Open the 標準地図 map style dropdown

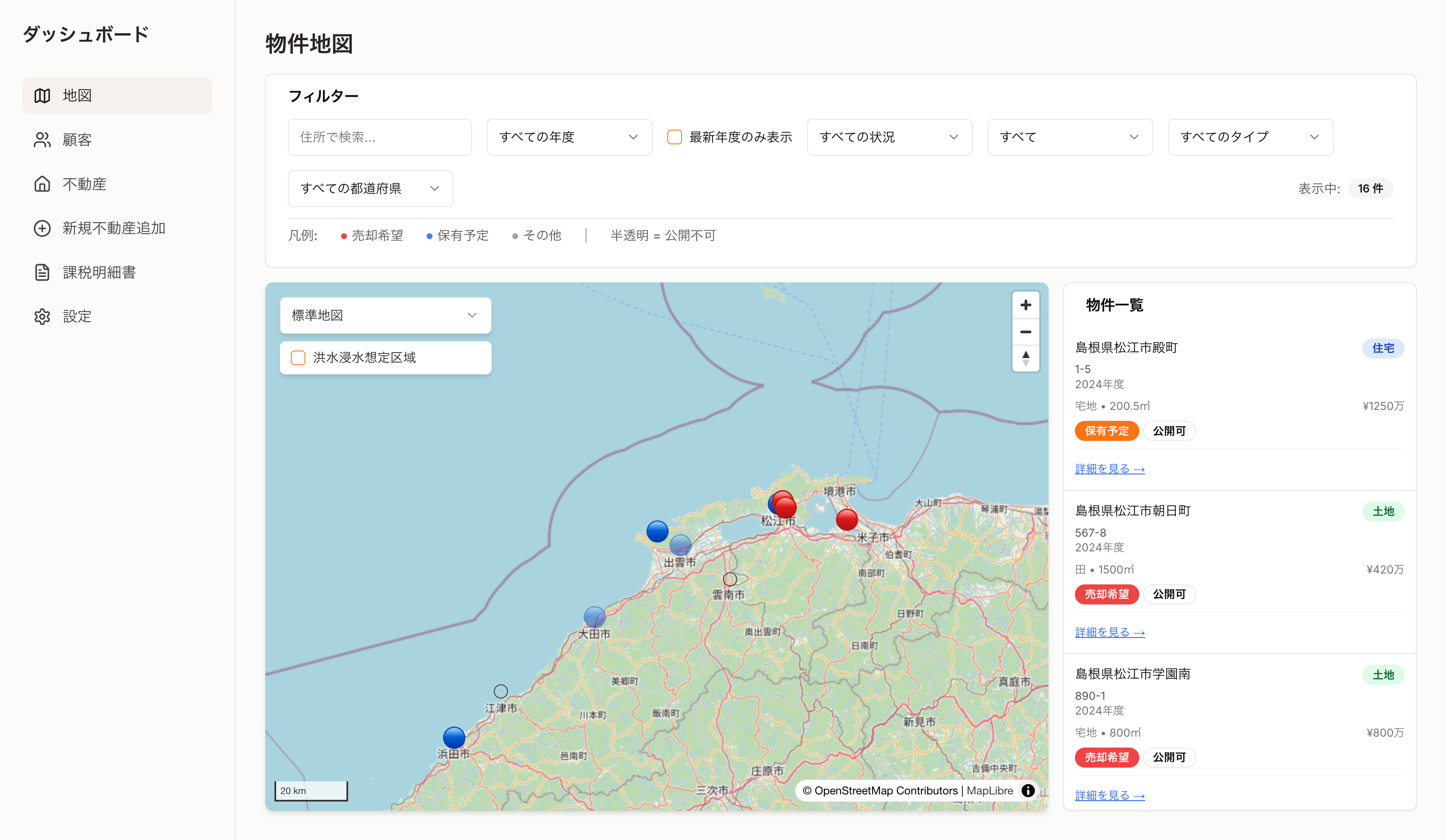[385, 315]
